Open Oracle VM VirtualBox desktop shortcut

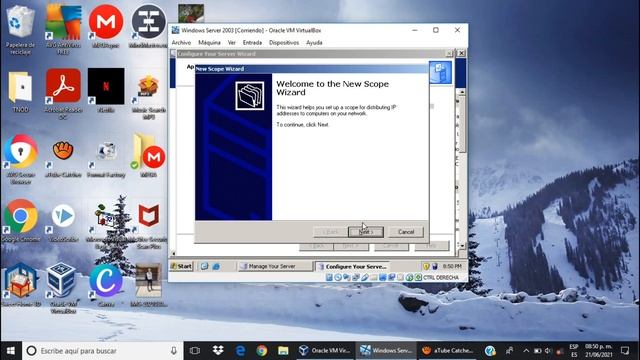pyautogui.click(x=63, y=288)
